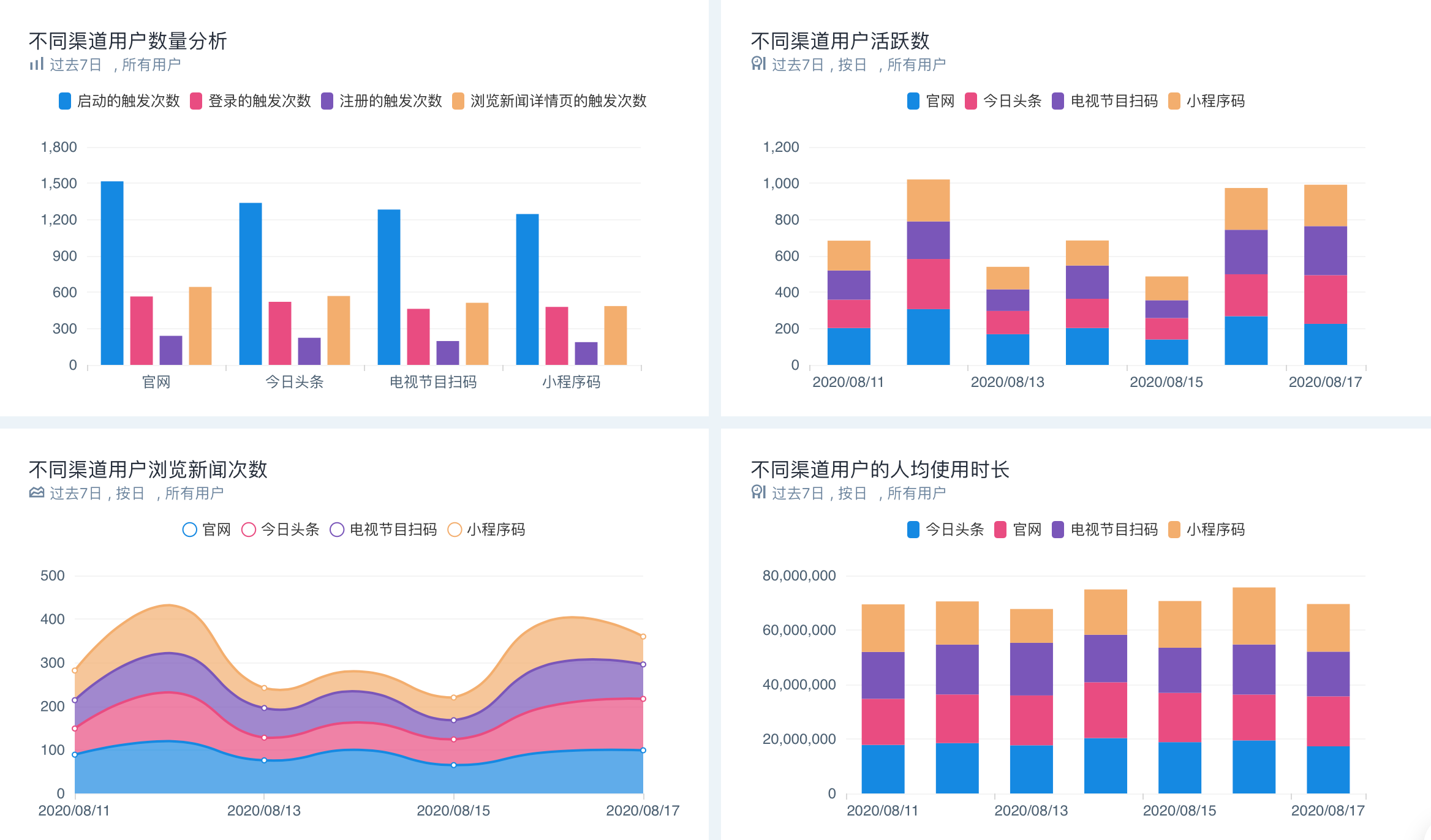Click blue 启动 bar for 官网
Viewport: 1431px width, 840px height.
pos(112,273)
